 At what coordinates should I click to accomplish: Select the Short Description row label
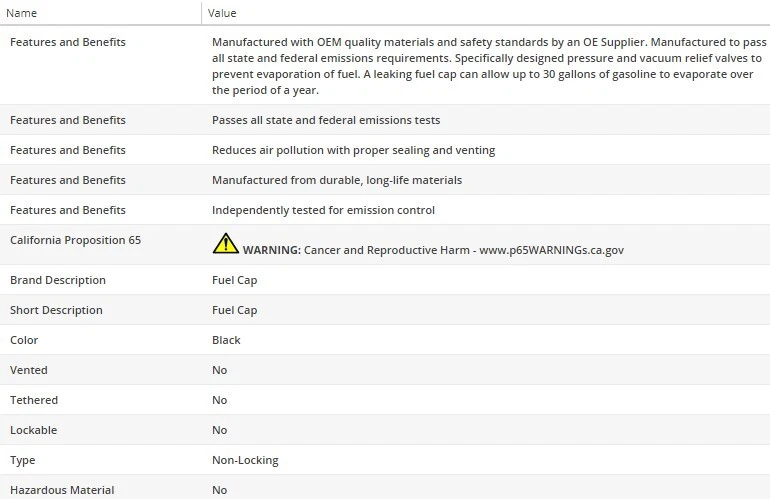click(56, 310)
